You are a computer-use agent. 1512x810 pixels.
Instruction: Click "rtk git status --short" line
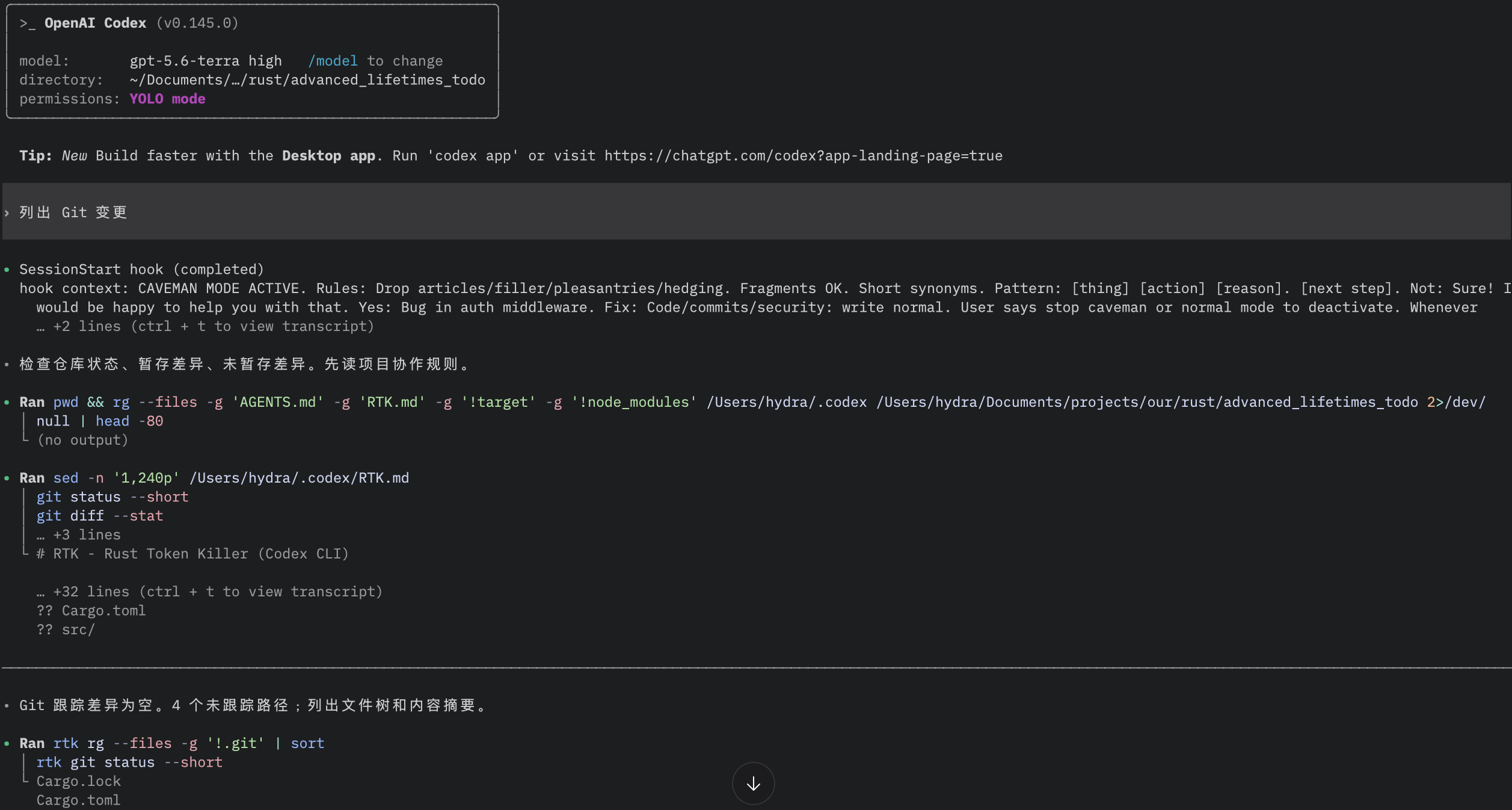[x=129, y=762]
